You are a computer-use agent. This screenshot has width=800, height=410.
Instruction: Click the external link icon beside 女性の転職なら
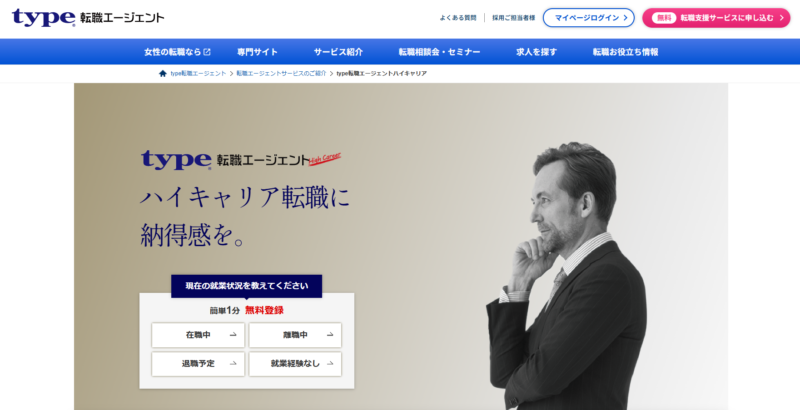click(207, 52)
